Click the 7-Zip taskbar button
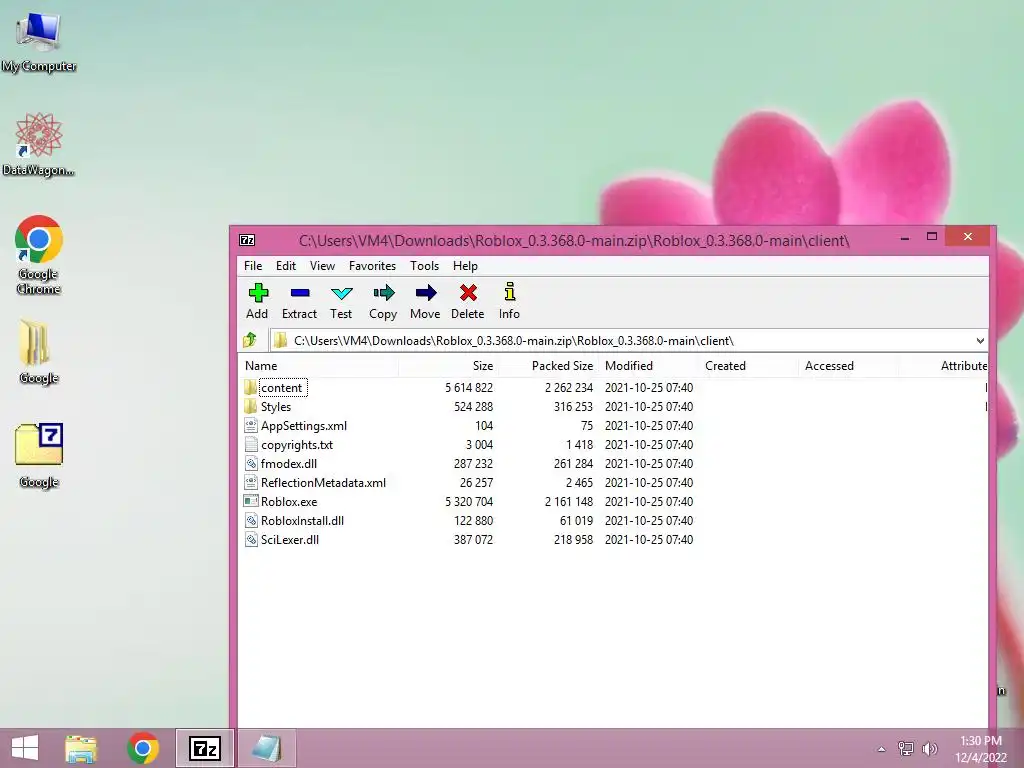1024x768 pixels. [204, 748]
